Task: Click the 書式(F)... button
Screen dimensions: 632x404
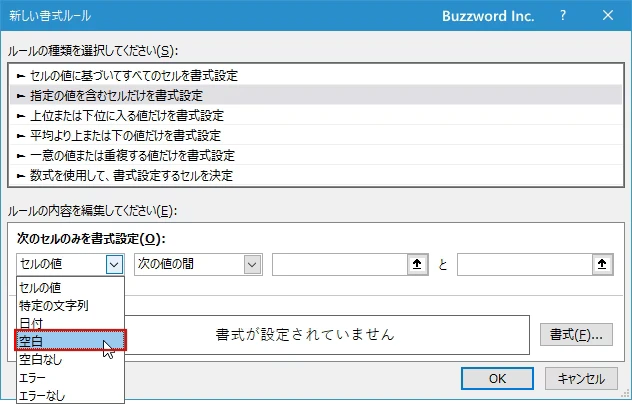Action: [x=576, y=334]
